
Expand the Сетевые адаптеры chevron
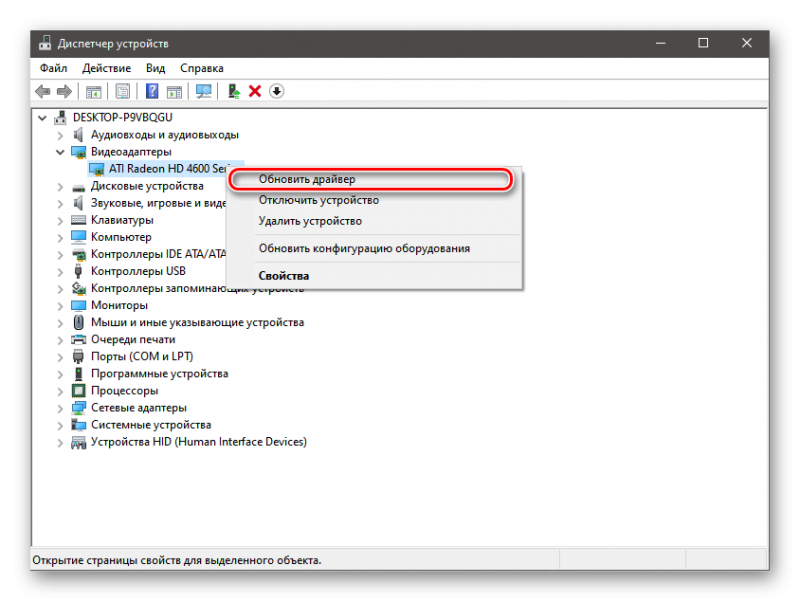[x=60, y=409]
